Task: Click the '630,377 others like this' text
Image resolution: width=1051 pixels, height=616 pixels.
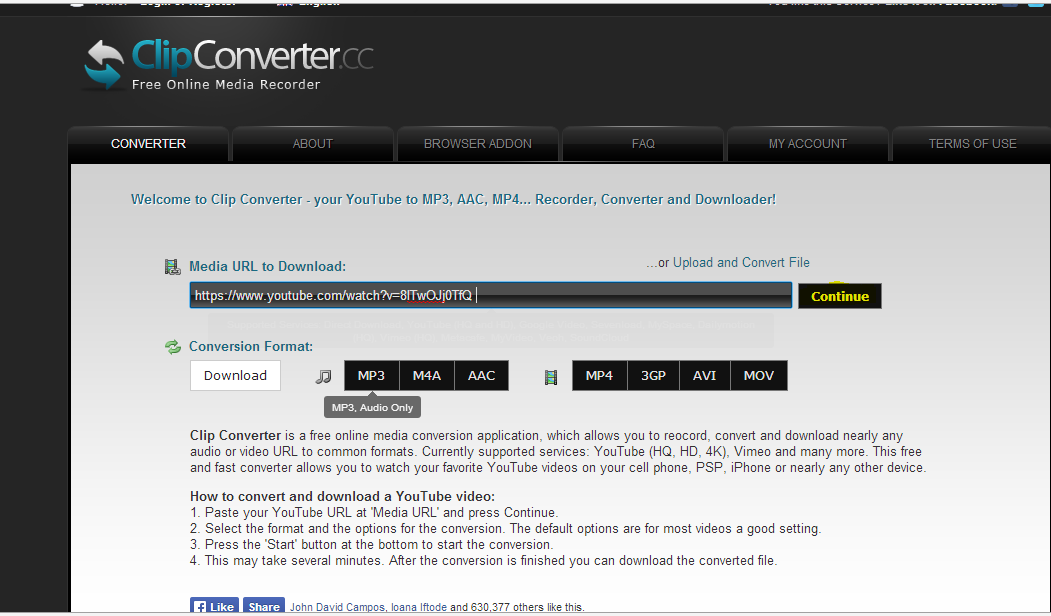Action: click(528, 607)
